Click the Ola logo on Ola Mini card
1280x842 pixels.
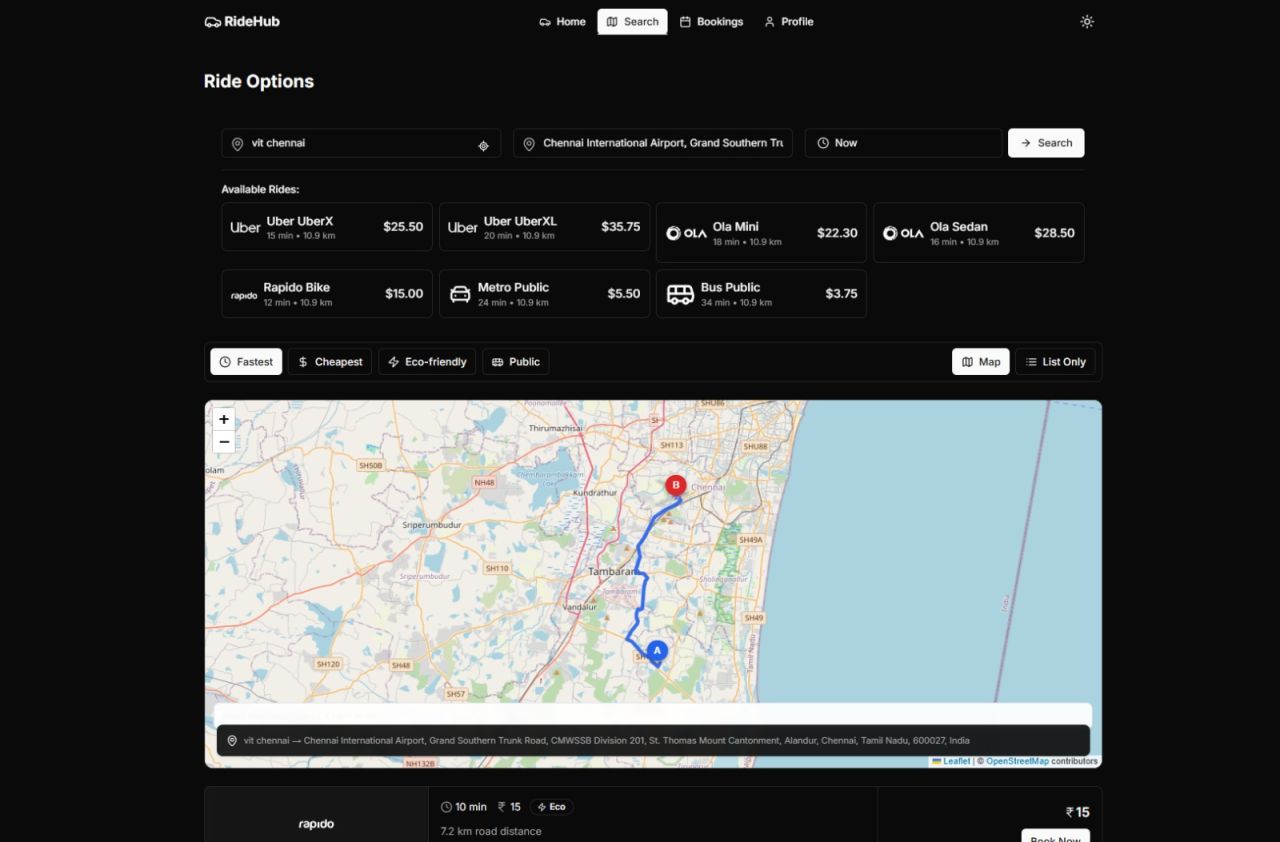coord(686,233)
